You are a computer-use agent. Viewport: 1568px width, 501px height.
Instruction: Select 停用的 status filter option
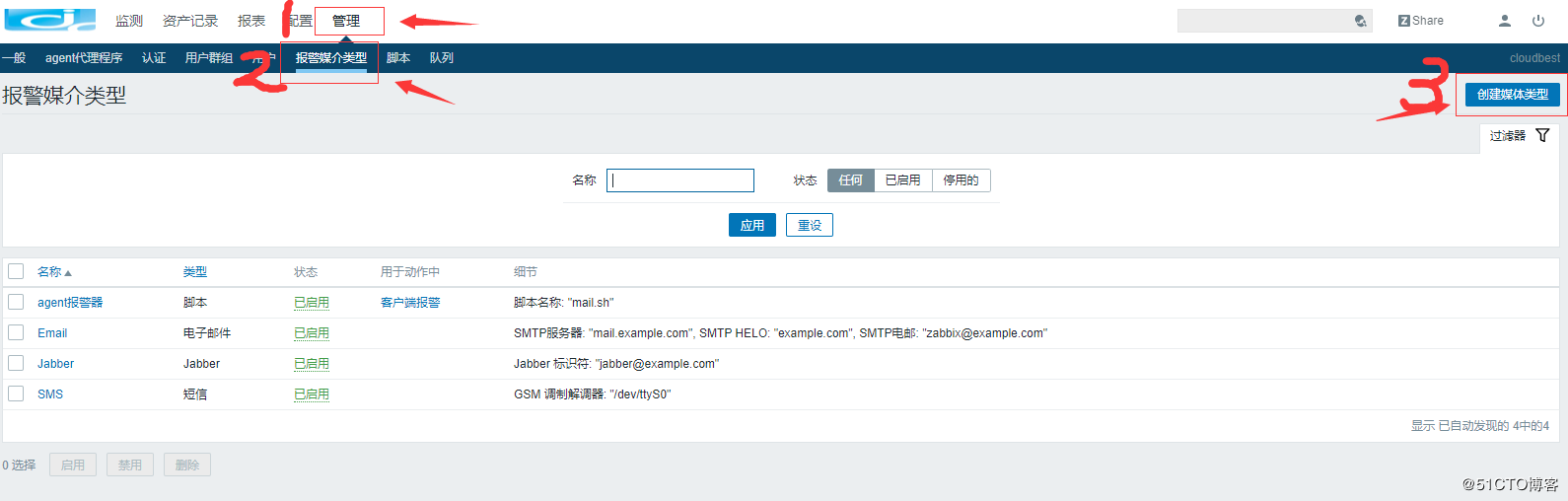pyautogui.click(x=962, y=180)
